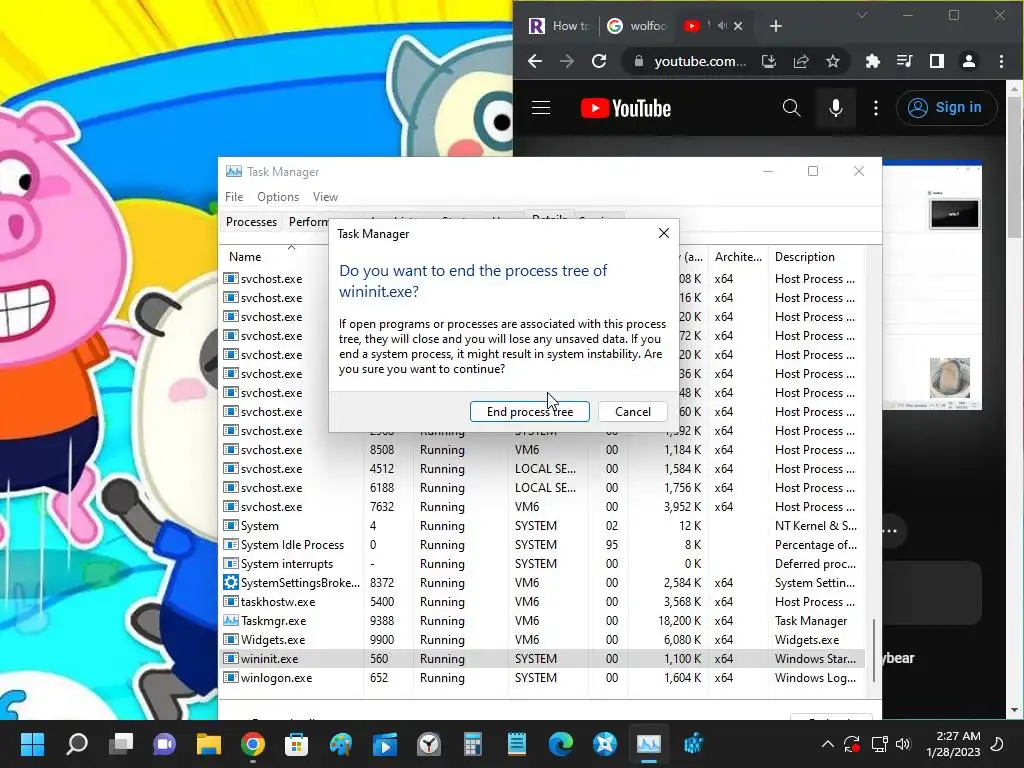
Task: Select the Taskmgr.exe process row
Action: pos(543,621)
